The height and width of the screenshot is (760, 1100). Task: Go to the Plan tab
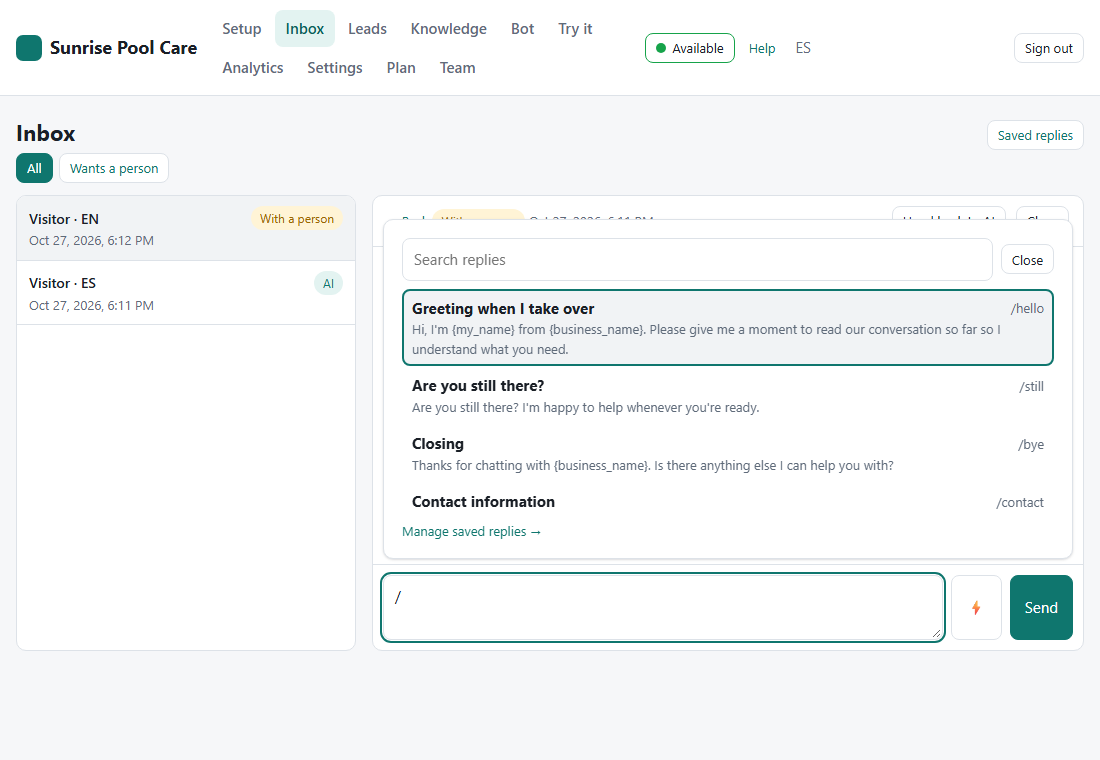(x=401, y=68)
